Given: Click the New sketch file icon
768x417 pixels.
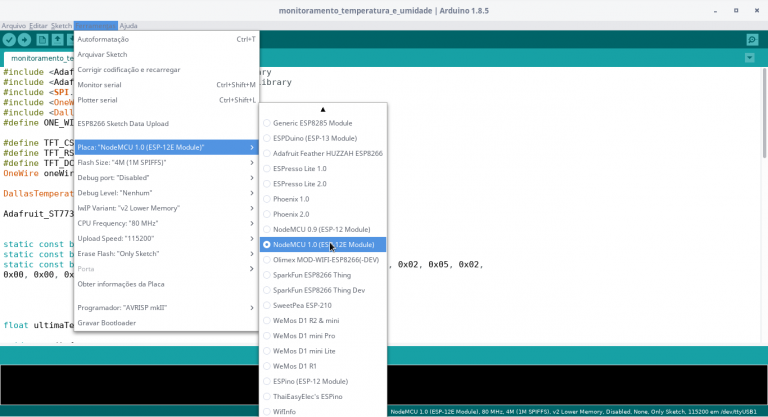Looking at the screenshot, I should [x=43, y=40].
